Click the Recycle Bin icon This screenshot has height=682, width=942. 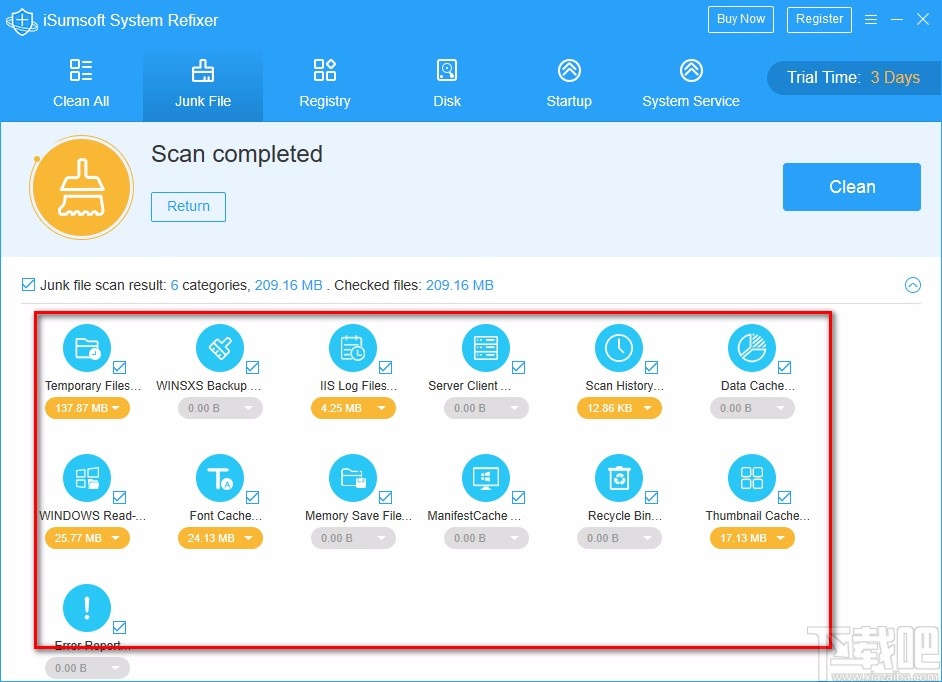(619, 478)
